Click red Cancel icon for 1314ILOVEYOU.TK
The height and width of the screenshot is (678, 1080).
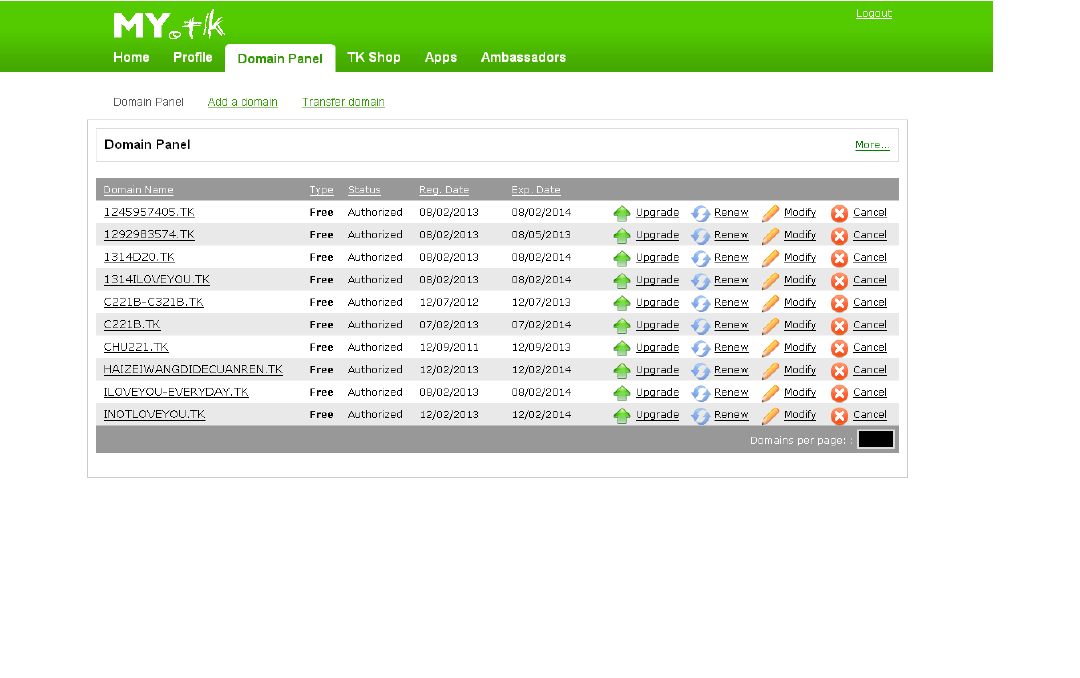839,281
